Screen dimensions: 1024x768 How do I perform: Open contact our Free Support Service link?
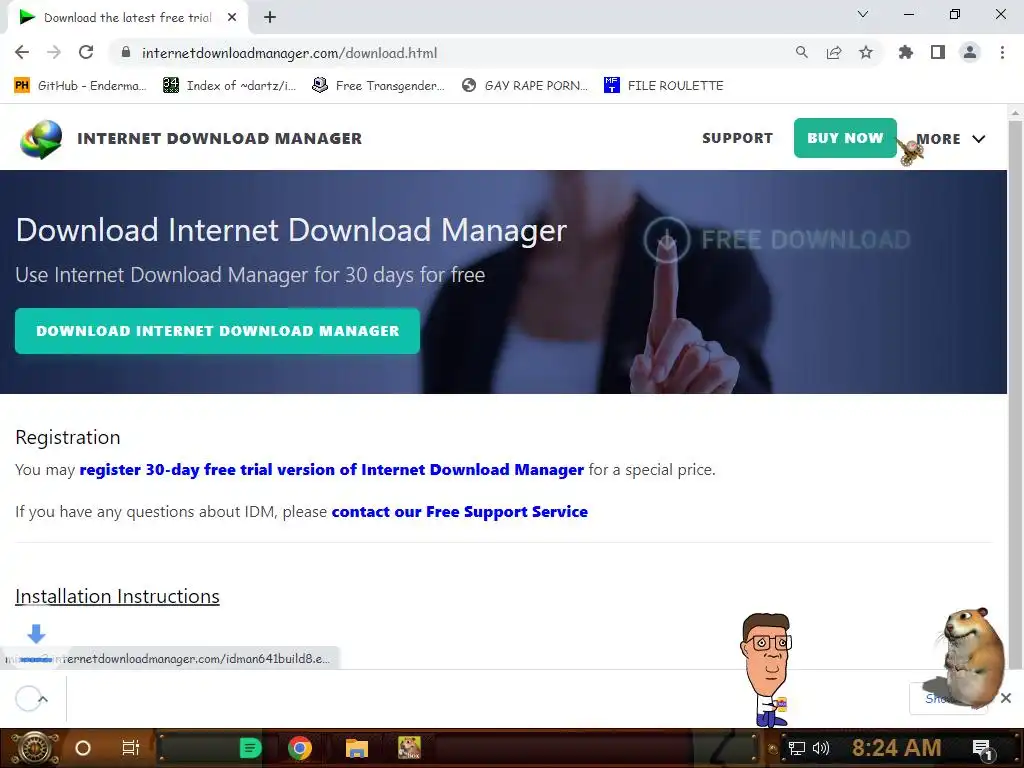pos(460,512)
